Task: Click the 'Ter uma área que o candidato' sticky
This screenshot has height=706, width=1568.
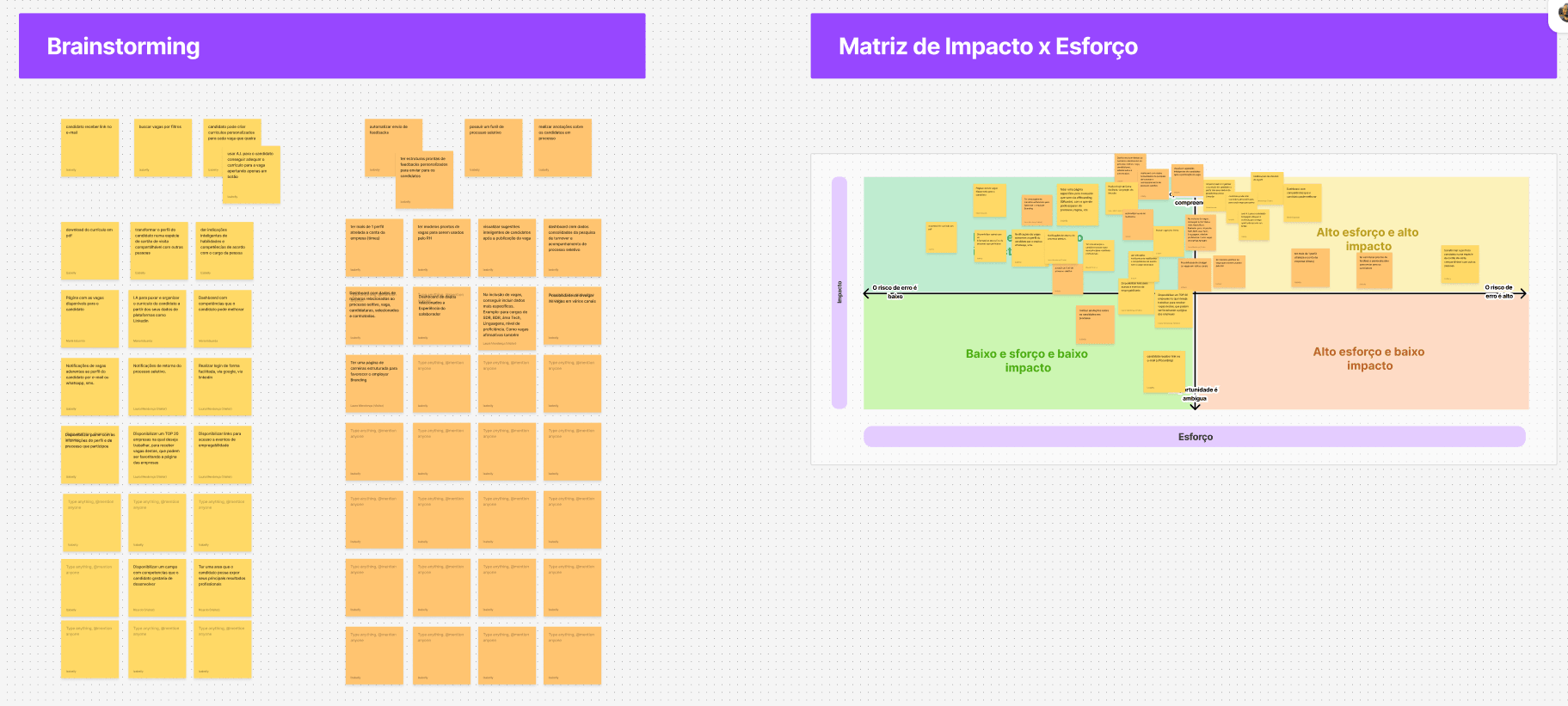Action: point(223,588)
